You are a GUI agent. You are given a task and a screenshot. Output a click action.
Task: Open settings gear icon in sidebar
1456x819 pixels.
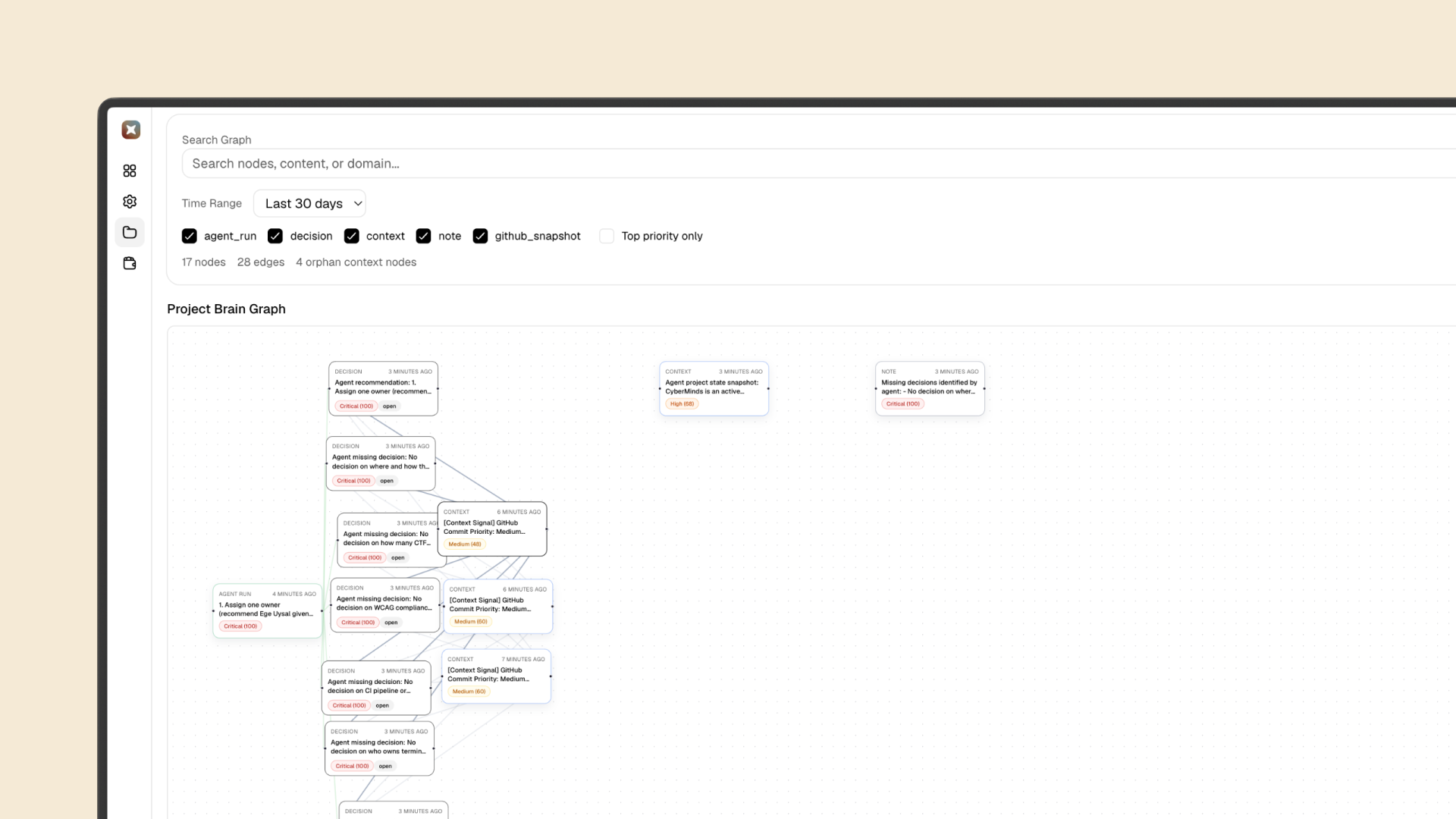click(130, 202)
